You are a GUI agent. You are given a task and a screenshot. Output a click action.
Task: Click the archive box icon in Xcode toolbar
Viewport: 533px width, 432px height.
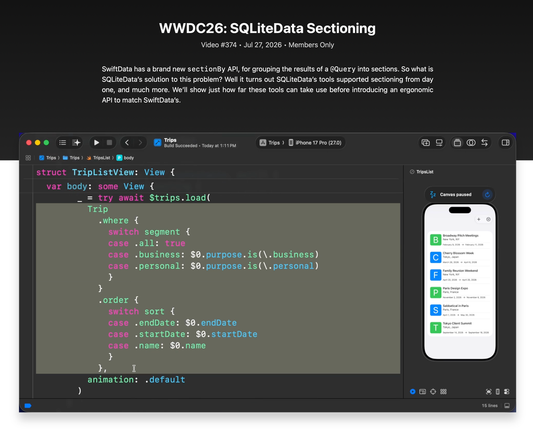(x=458, y=143)
